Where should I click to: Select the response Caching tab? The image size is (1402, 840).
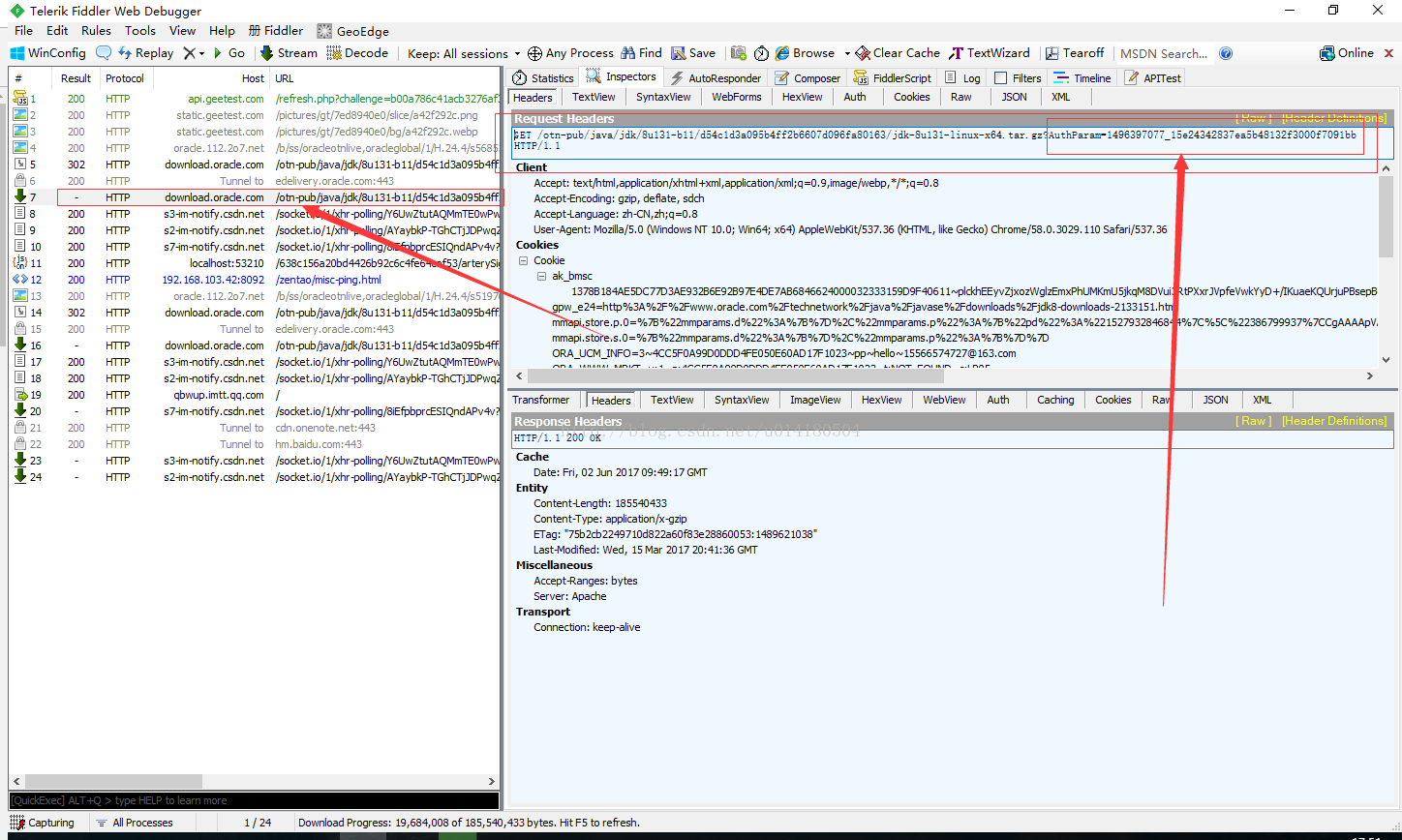click(x=1055, y=400)
